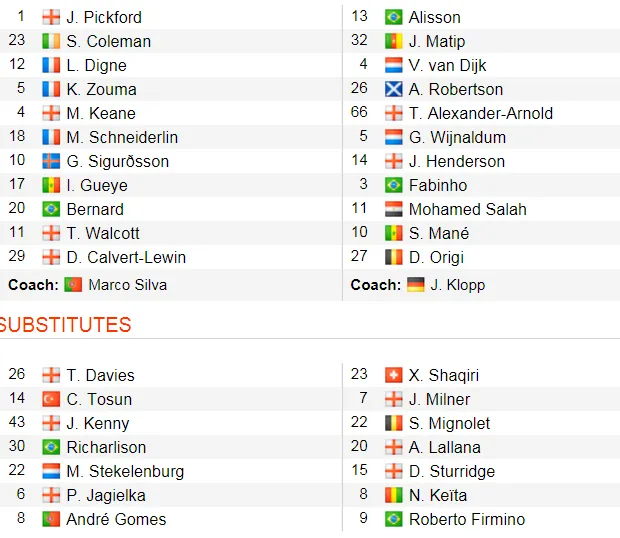The width and height of the screenshot is (620, 538).
Task: Select Richarlison in the substitutes list
Action: [x=106, y=447]
